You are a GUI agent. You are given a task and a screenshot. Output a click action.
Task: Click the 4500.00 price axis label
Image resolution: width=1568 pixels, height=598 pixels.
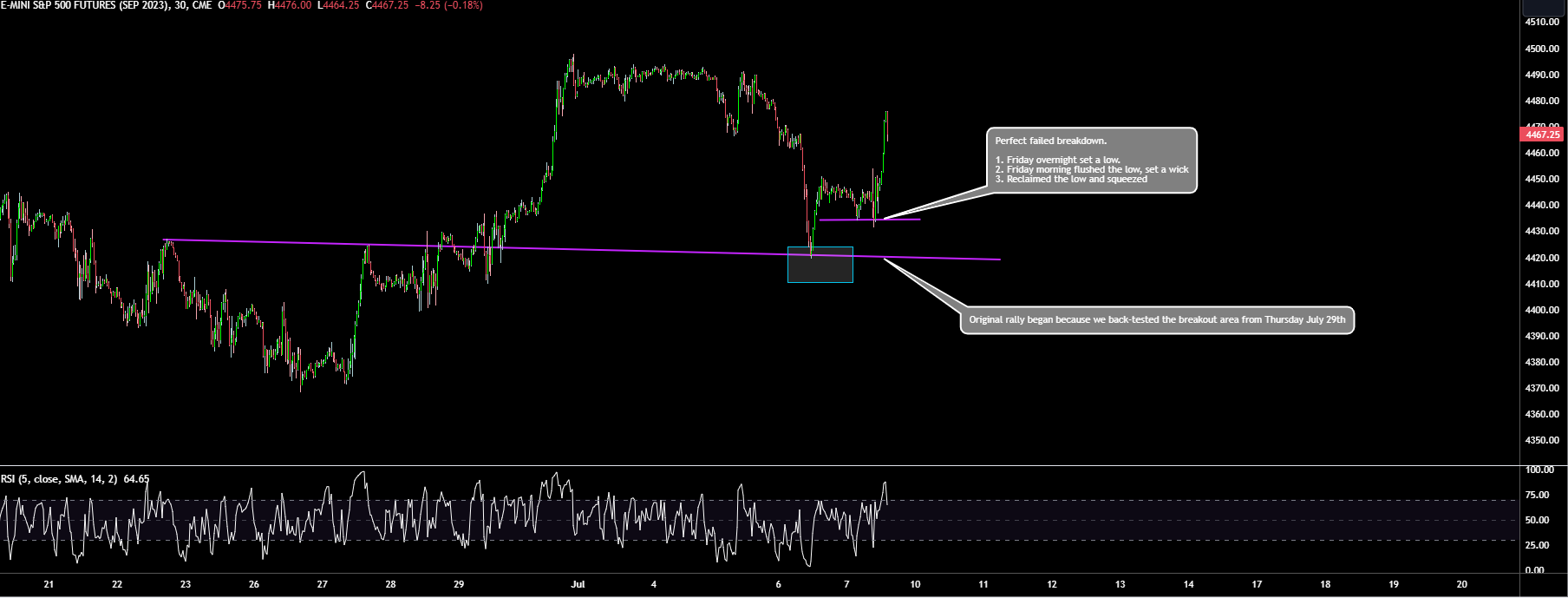pos(1542,49)
